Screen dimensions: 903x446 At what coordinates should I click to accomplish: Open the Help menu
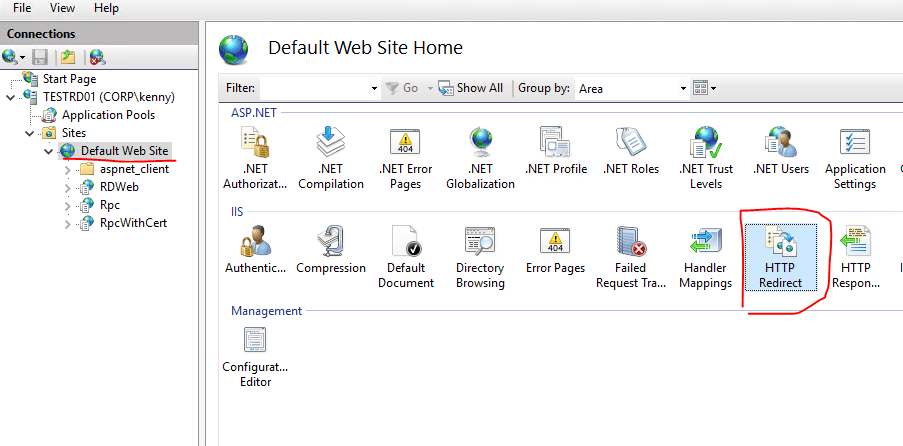point(106,8)
